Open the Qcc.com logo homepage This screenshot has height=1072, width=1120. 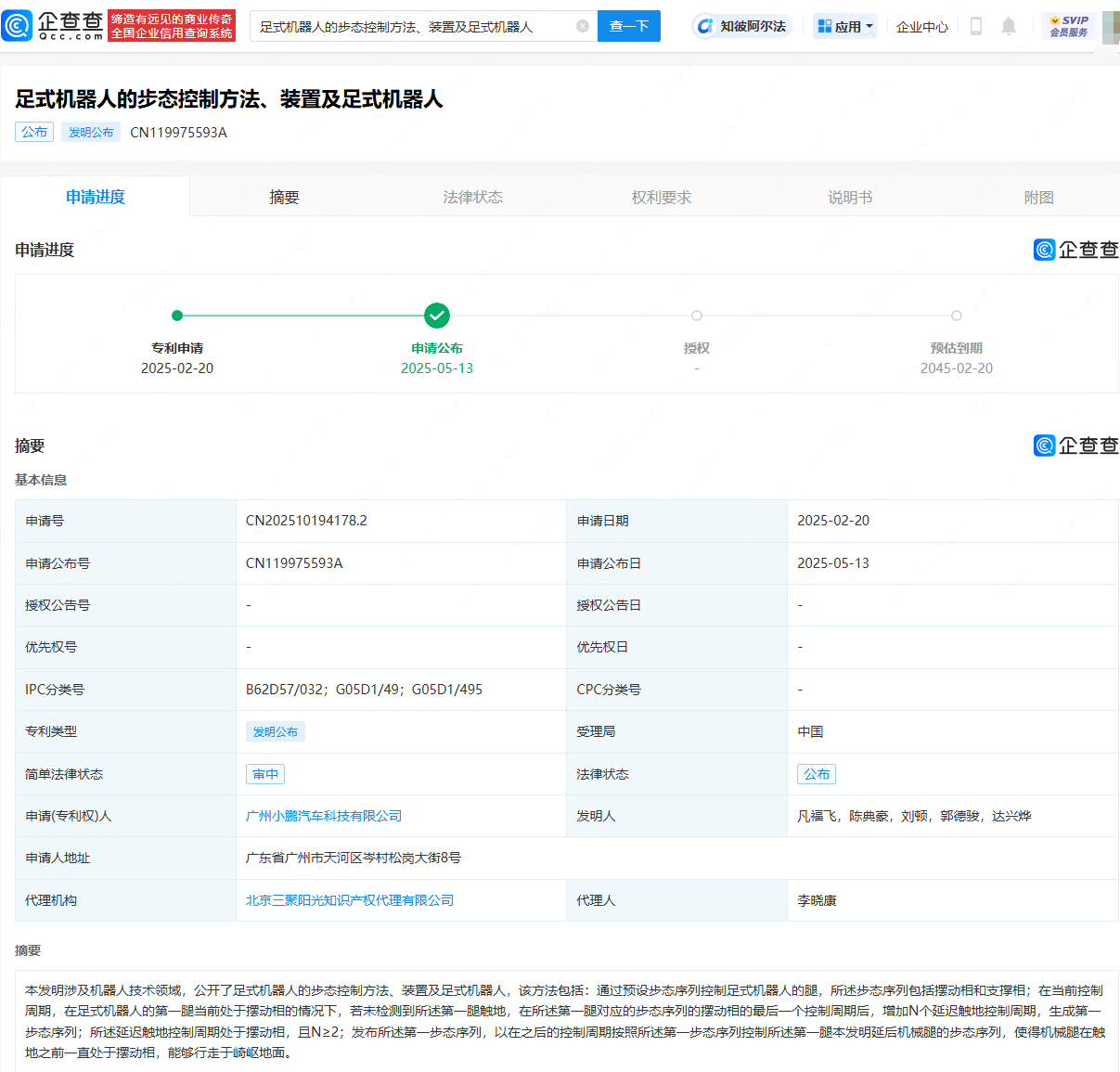tap(53, 26)
